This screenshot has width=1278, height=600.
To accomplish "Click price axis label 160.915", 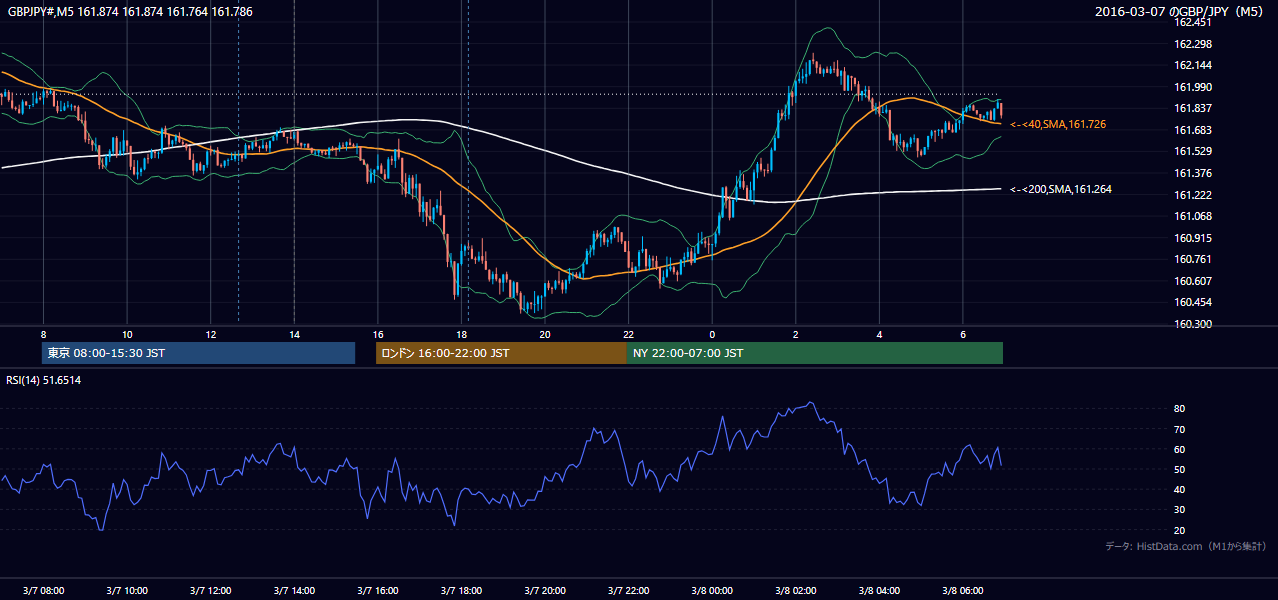I will (x=1192, y=238).
